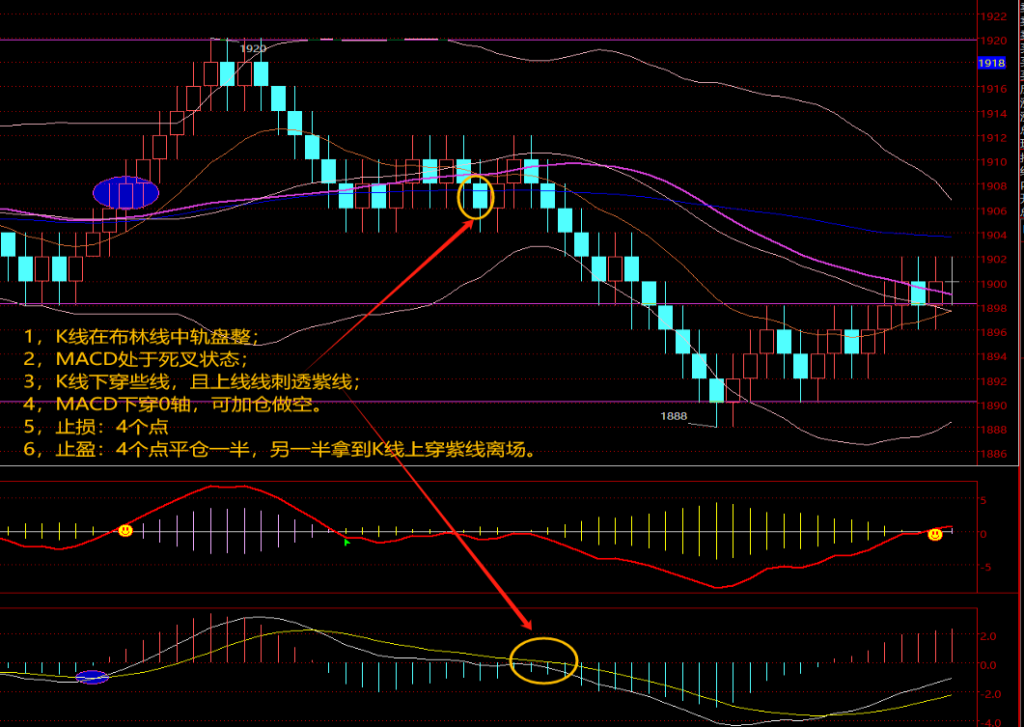Viewport: 1024px width, 727px height.
Task: Click the 1898 label on the price axis
Action: tap(993, 308)
